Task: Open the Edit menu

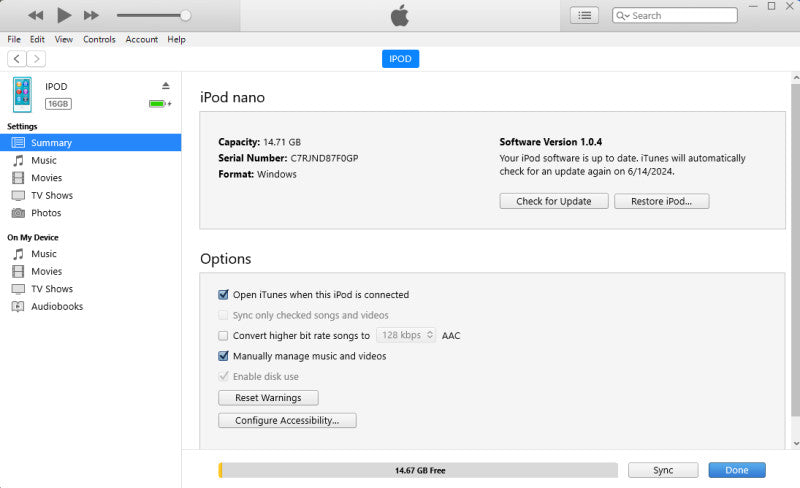Action: tap(37, 39)
